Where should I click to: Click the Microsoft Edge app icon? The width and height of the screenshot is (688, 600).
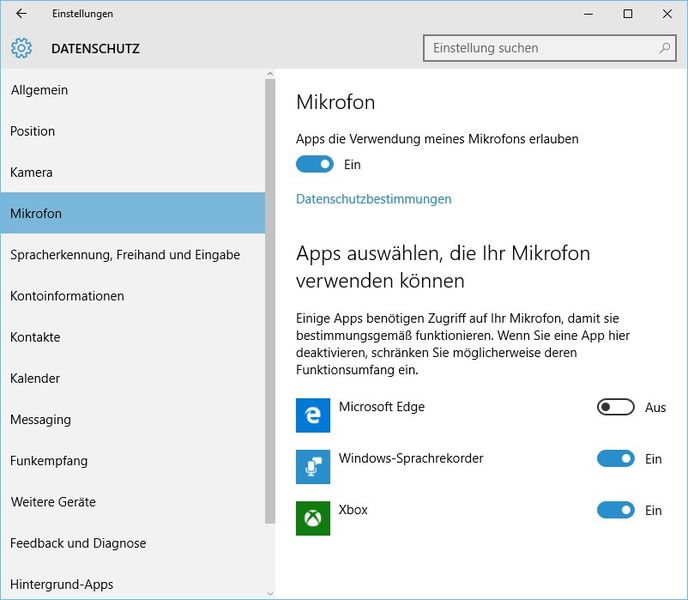click(x=313, y=415)
